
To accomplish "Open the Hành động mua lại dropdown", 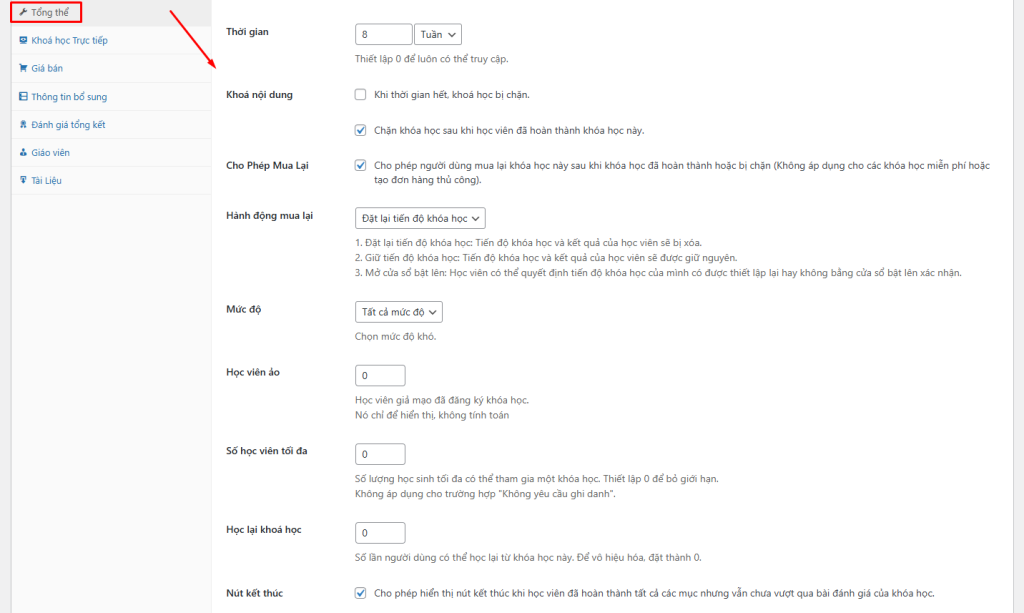I will click(x=420, y=218).
